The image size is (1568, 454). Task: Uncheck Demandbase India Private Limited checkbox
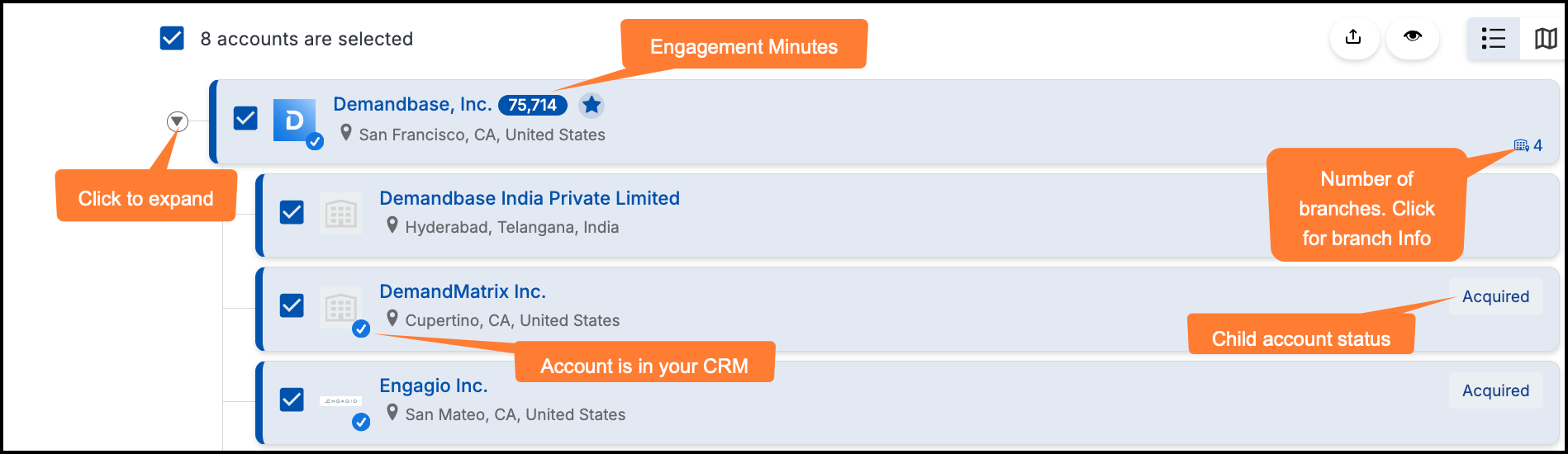tap(292, 212)
